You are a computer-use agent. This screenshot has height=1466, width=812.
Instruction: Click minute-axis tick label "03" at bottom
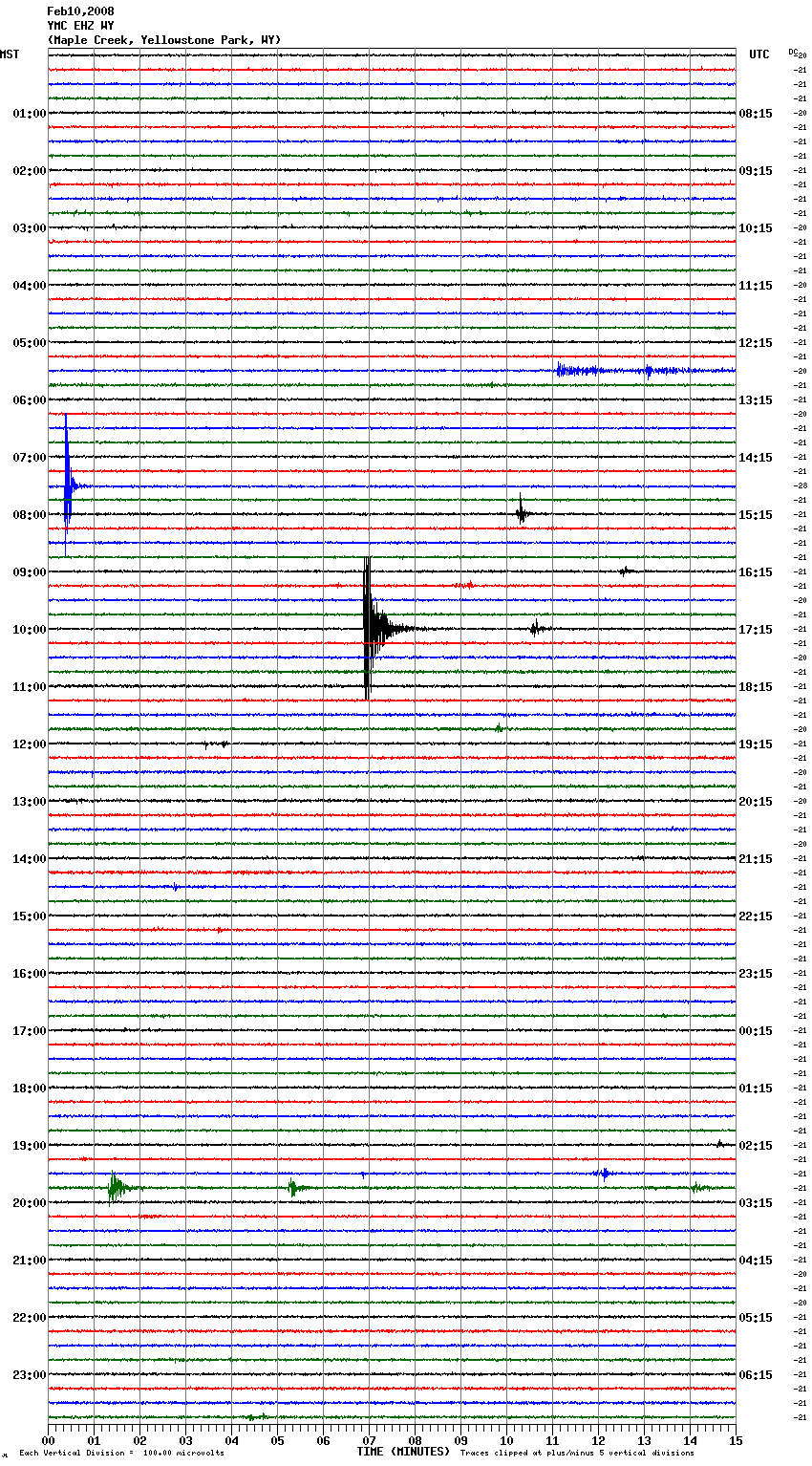(x=185, y=1440)
